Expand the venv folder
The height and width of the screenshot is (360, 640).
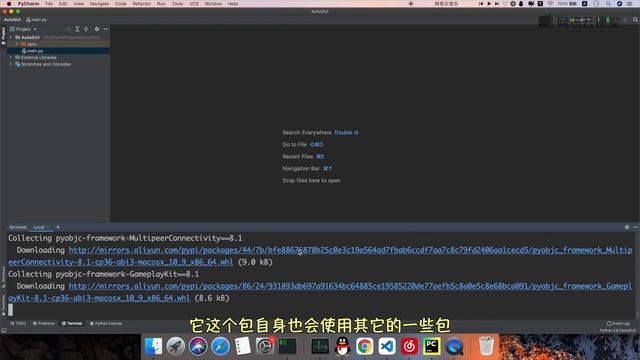[x=17, y=44]
